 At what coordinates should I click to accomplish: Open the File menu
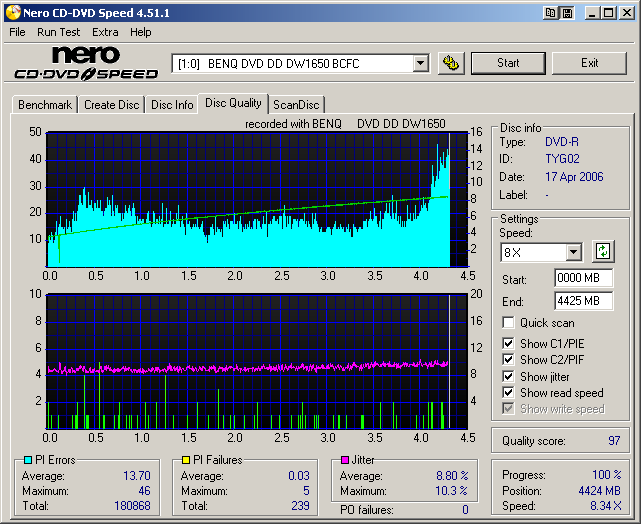tap(17, 32)
